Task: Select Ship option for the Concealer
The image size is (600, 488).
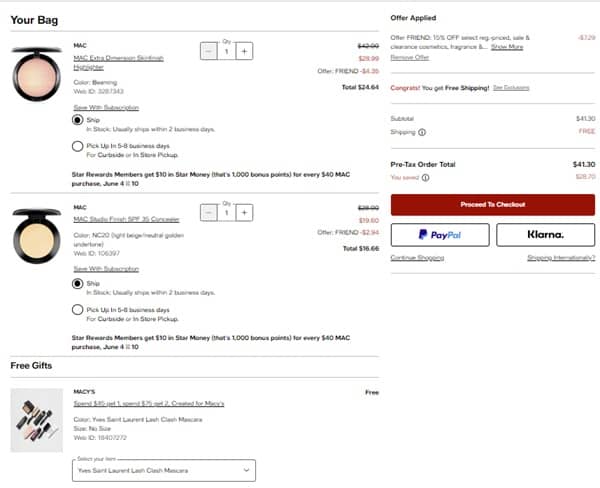Action: (x=79, y=283)
